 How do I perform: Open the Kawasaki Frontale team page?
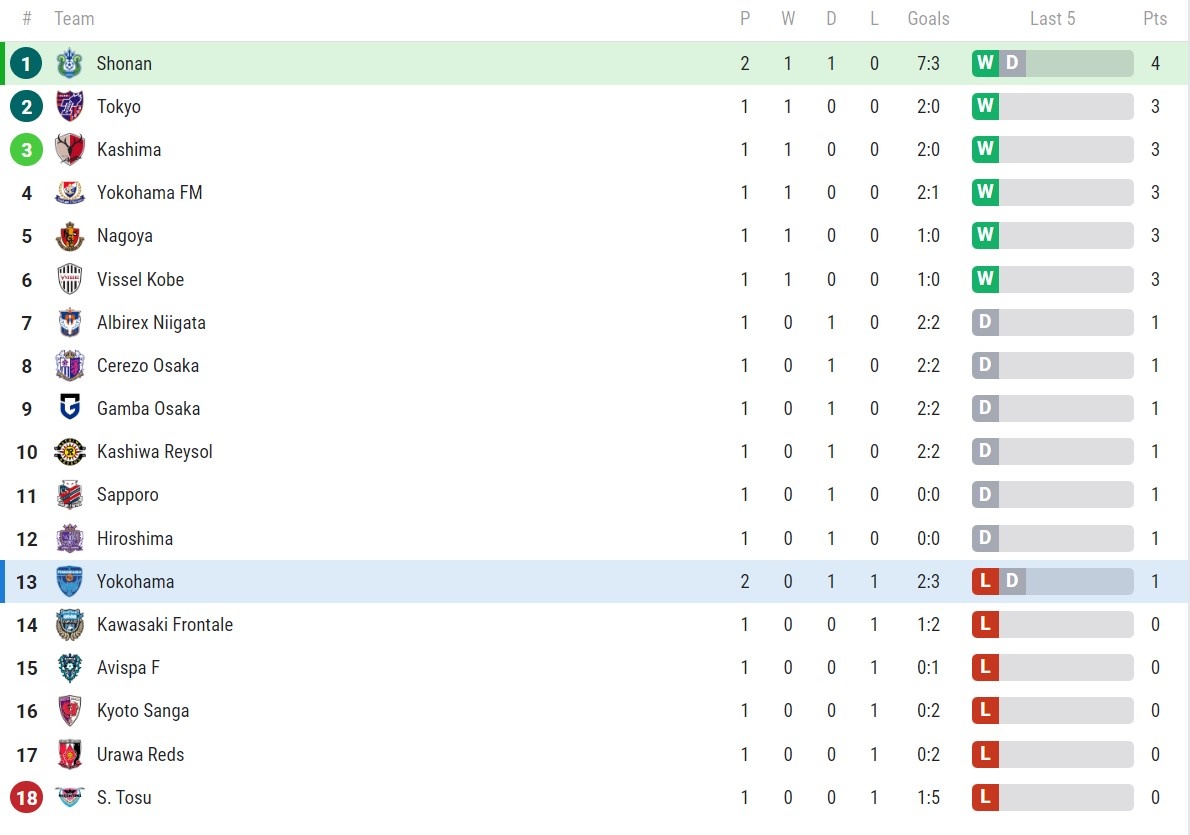coord(164,625)
